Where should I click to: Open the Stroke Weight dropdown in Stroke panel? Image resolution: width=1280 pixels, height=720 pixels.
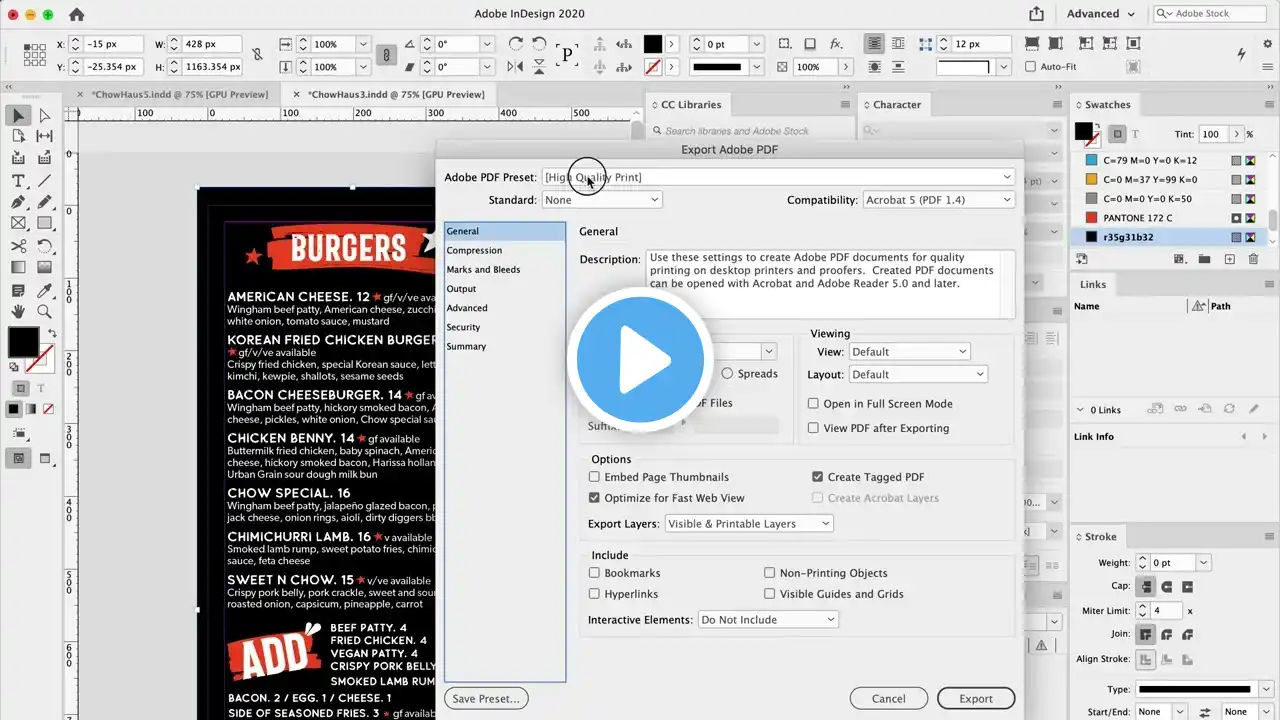1203,563
